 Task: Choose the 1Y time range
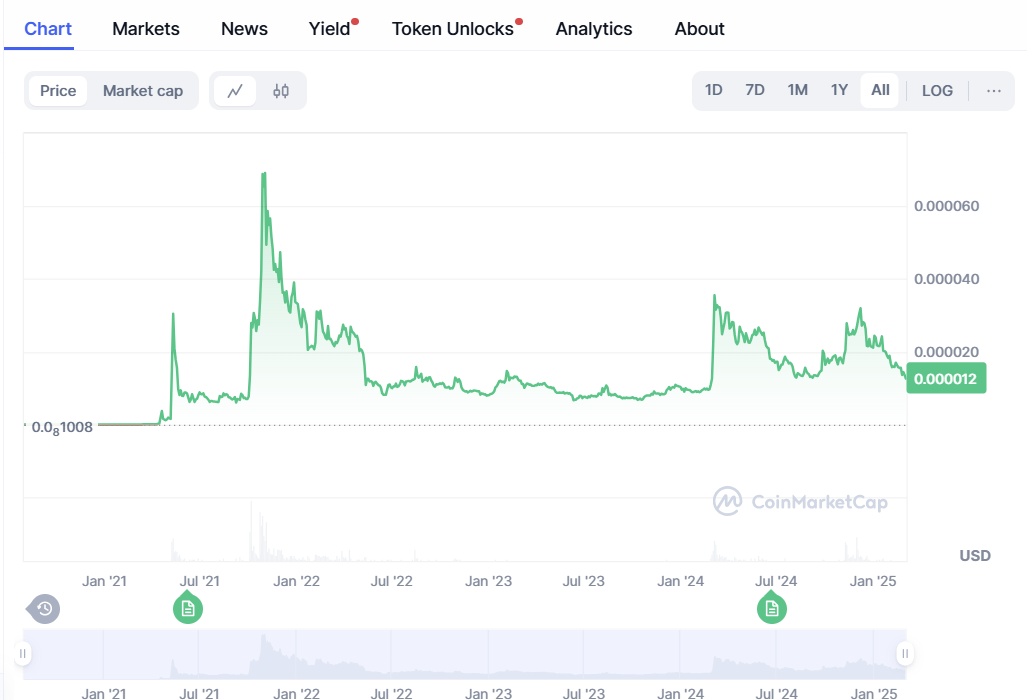[839, 90]
